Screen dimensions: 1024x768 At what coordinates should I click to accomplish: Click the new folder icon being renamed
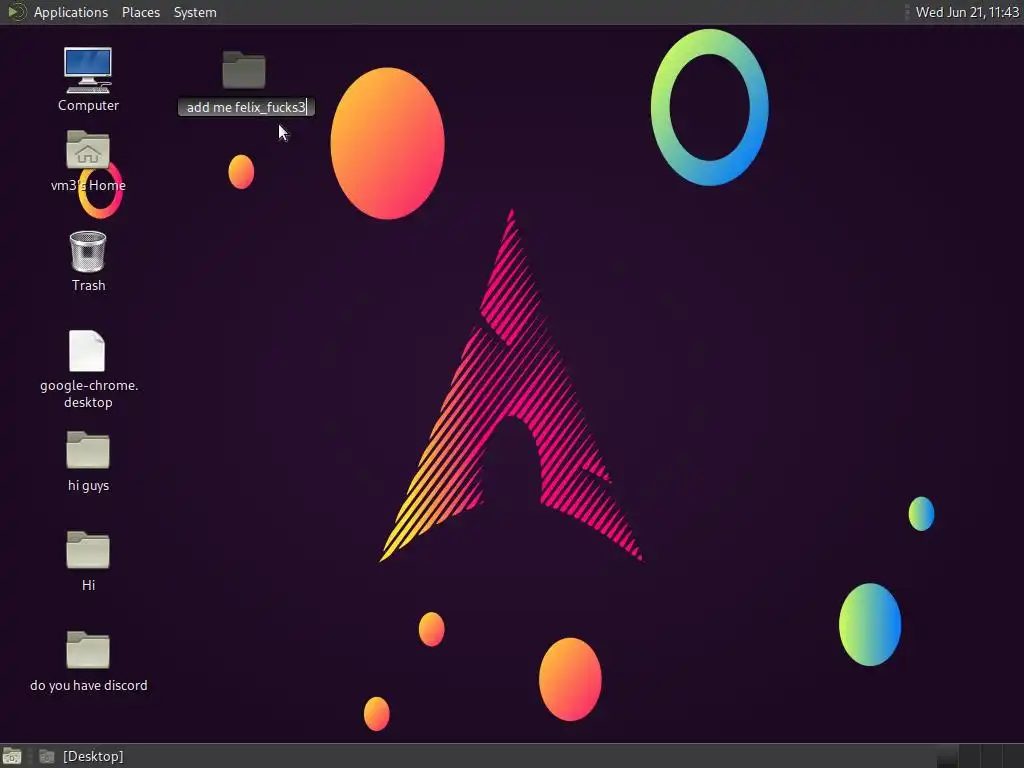244,69
